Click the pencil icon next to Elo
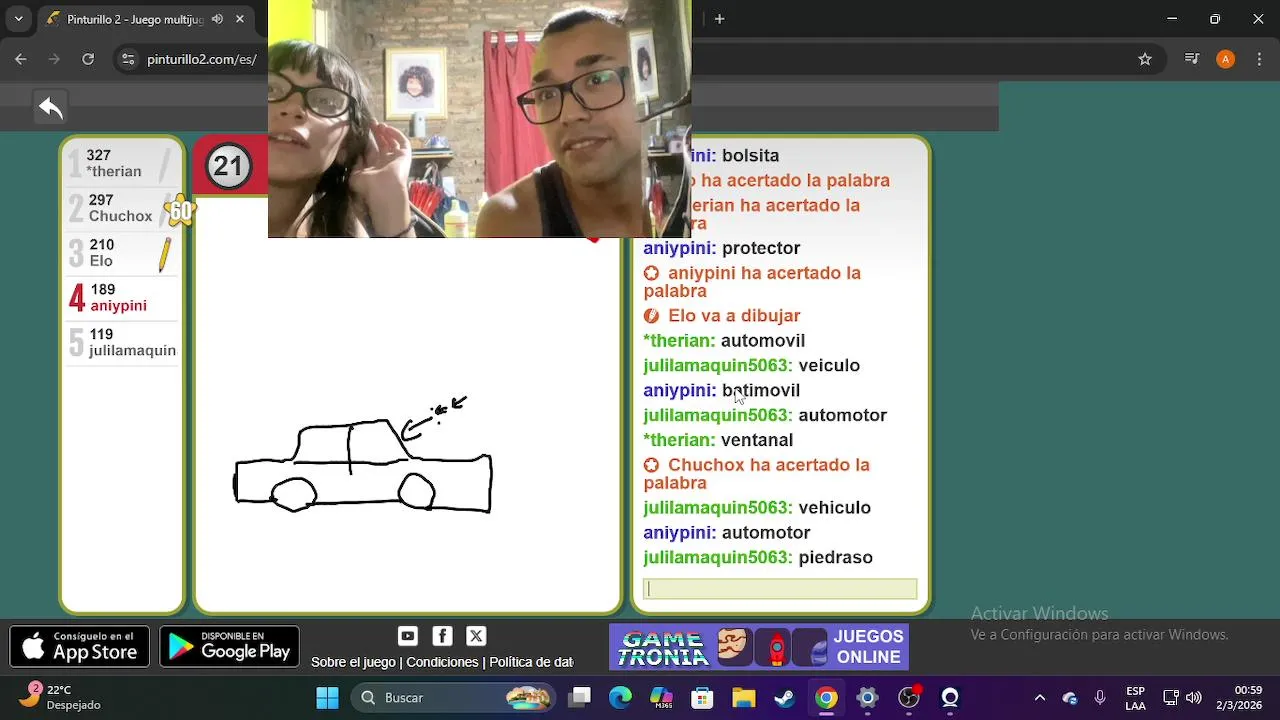The width and height of the screenshot is (1280, 720). pyautogui.click(x=165, y=255)
